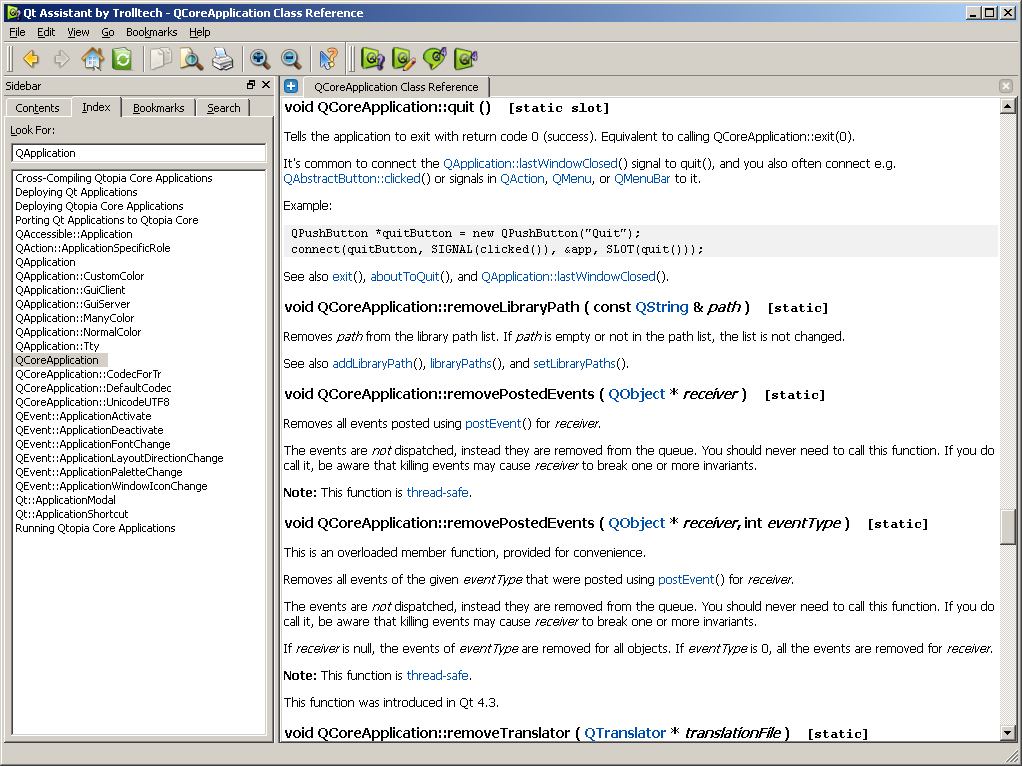Click the scroll down arrow of document
The width and height of the screenshot is (1022, 766).
[1008, 733]
